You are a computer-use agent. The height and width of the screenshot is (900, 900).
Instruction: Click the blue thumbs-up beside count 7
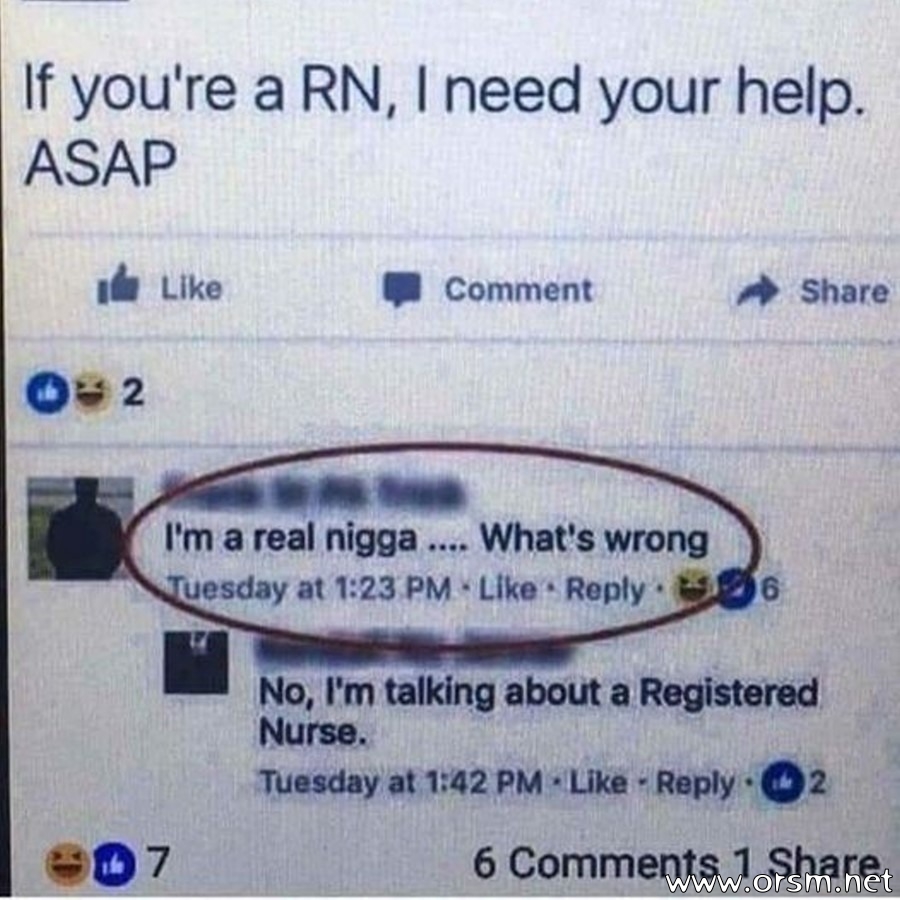point(115,864)
